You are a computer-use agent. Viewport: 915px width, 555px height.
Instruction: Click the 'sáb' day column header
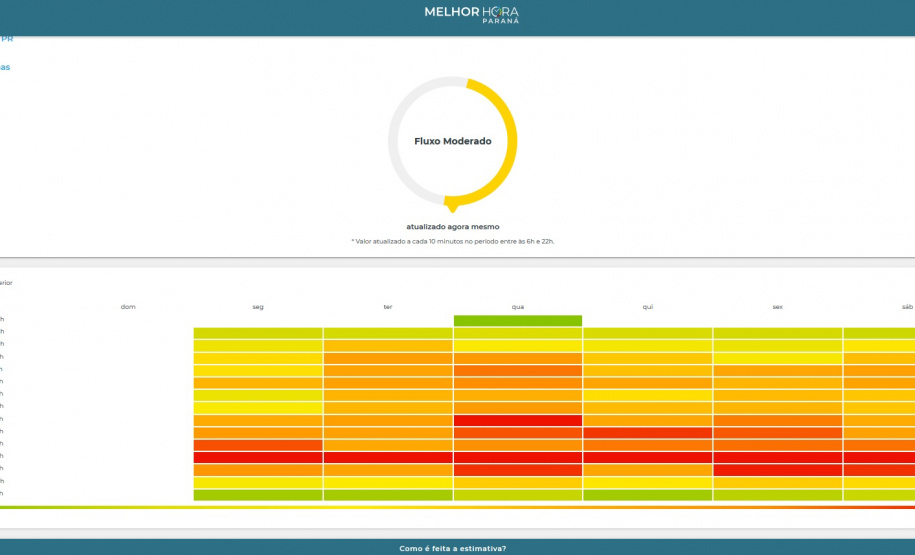coord(906,307)
